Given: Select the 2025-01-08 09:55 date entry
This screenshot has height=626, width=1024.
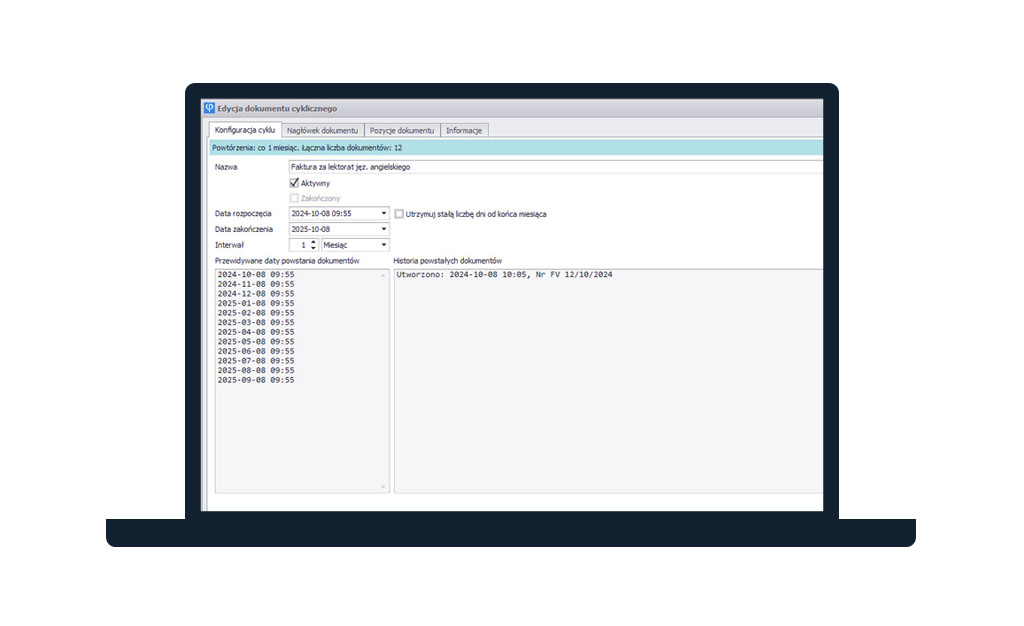Looking at the screenshot, I should click(256, 303).
